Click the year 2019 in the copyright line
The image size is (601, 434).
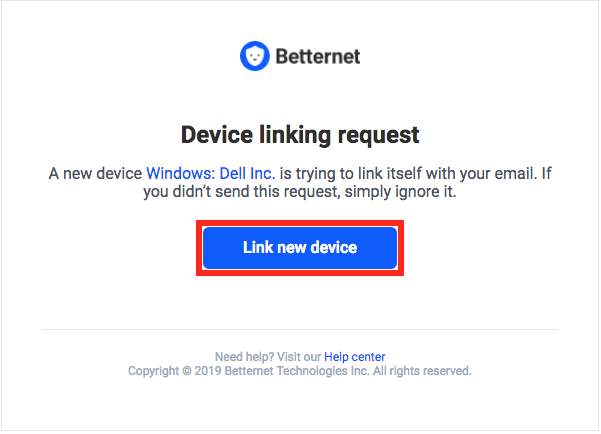[x=208, y=371]
